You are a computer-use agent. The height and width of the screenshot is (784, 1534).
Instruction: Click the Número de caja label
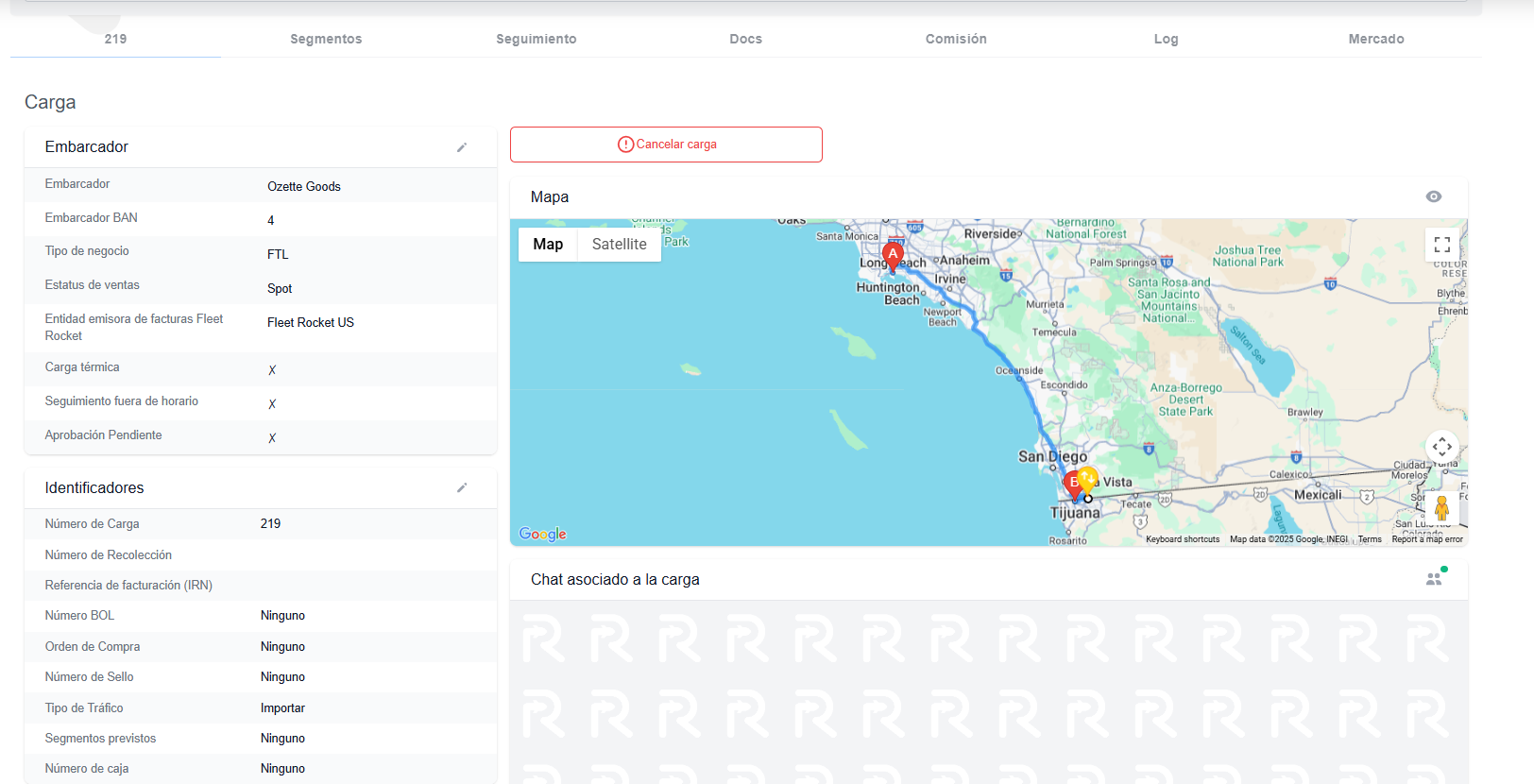tap(87, 769)
